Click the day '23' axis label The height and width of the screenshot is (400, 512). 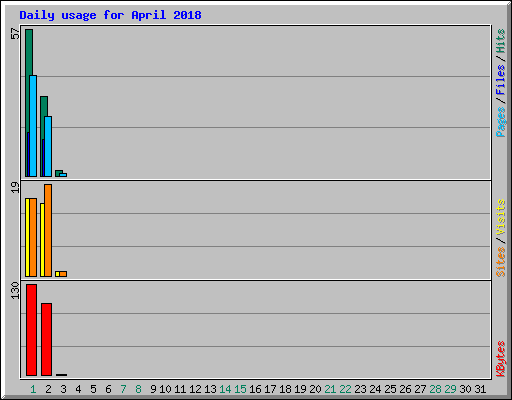click(x=360, y=389)
